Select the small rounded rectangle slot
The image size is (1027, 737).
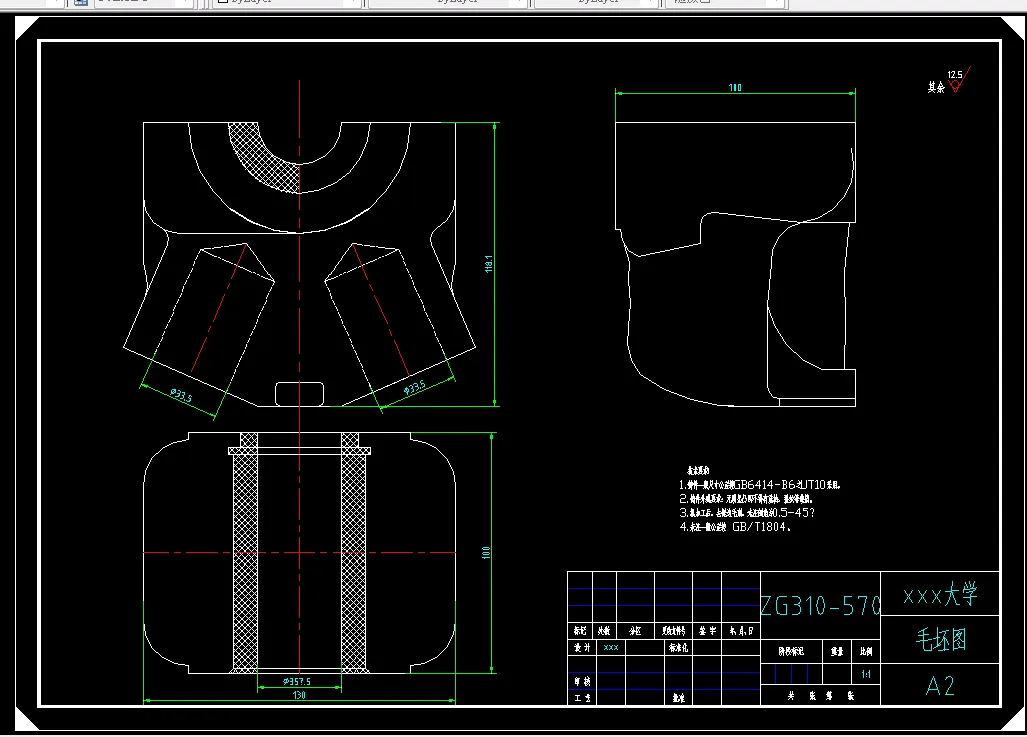coord(299,394)
